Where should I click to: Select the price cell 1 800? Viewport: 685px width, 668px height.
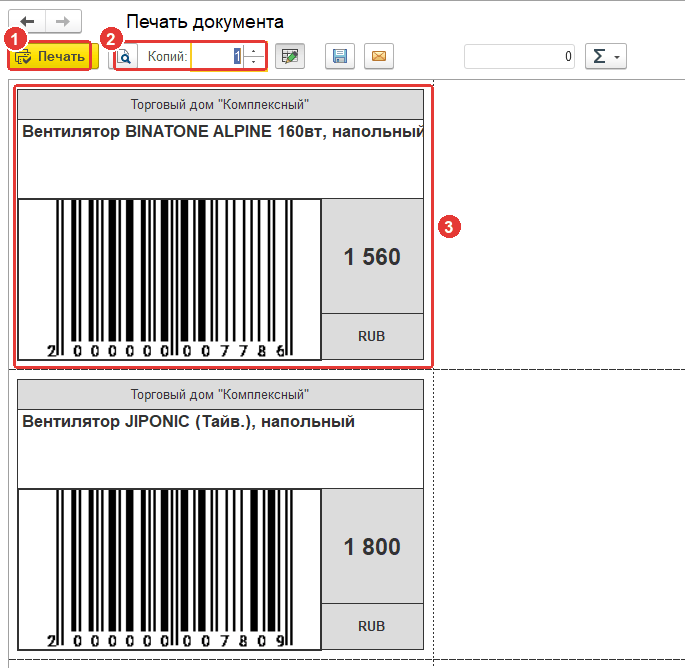[x=372, y=547]
